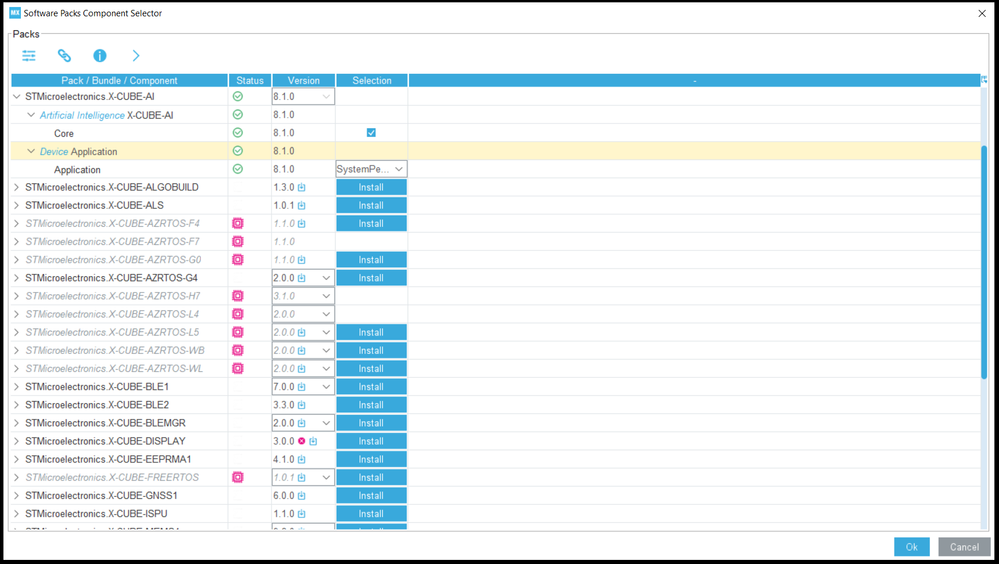The width and height of the screenshot is (999, 564).
Task: Click the right chevron arrow in toolbar
Action: point(136,56)
